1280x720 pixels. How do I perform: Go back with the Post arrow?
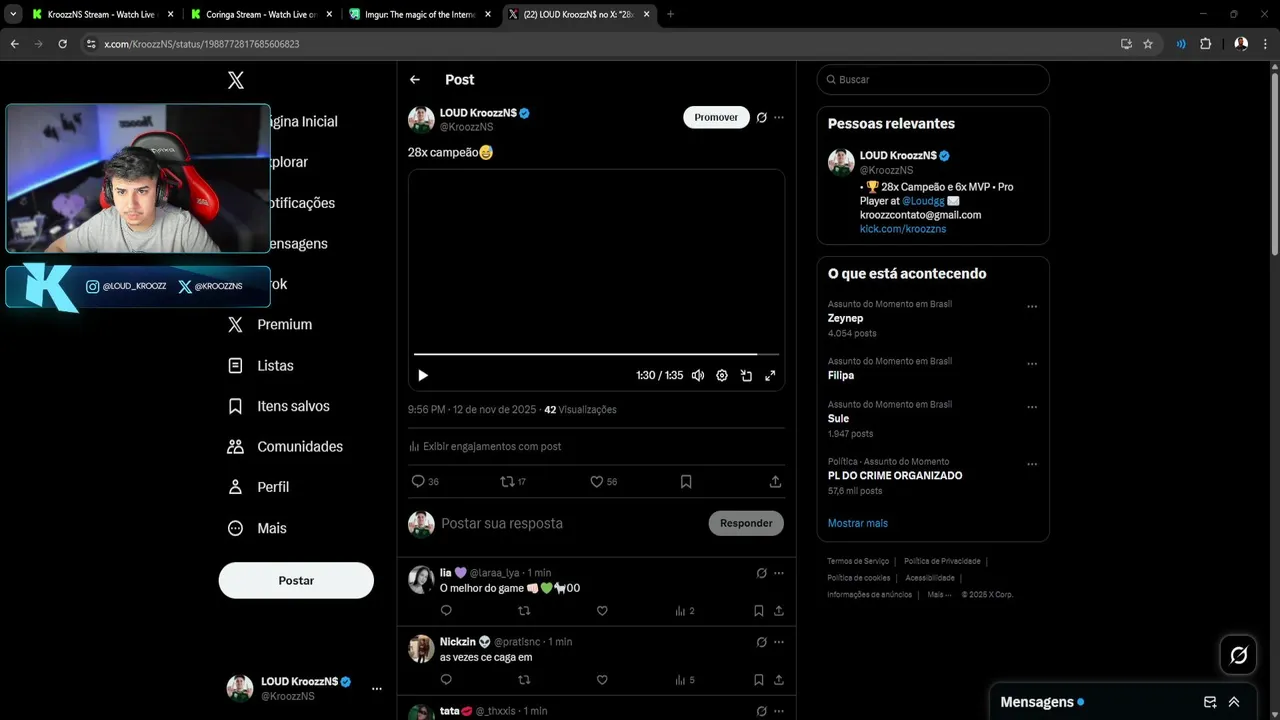(x=415, y=80)
